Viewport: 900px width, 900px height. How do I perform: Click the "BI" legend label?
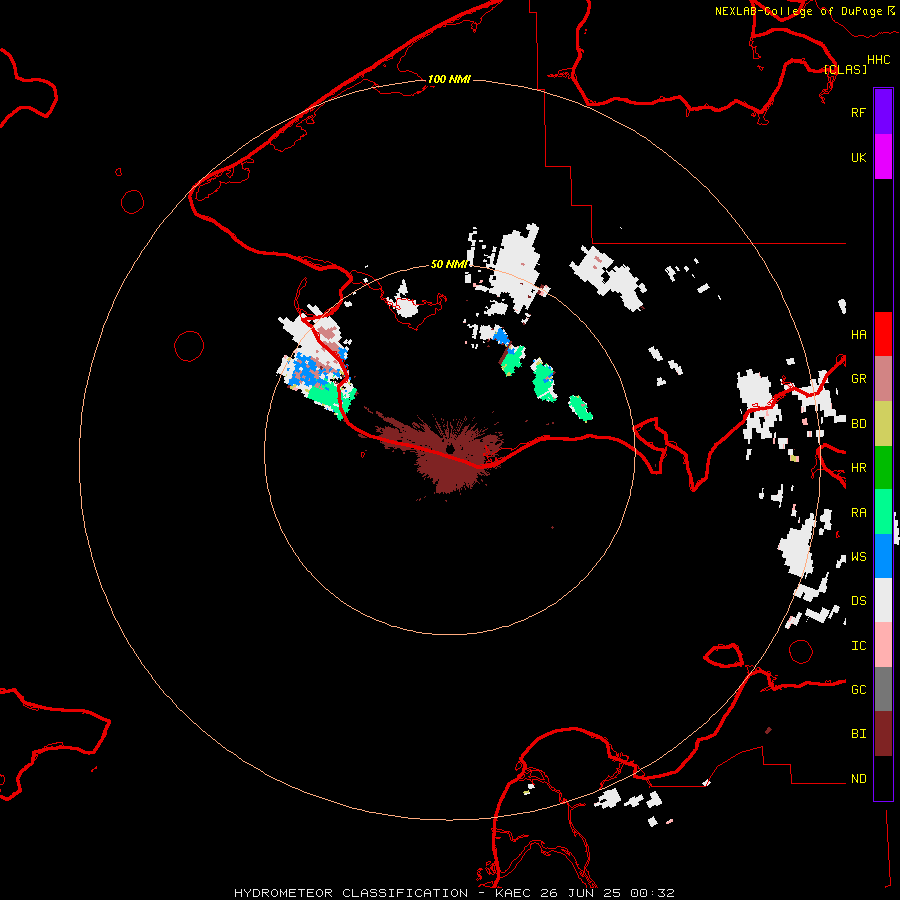pos(858,734)
